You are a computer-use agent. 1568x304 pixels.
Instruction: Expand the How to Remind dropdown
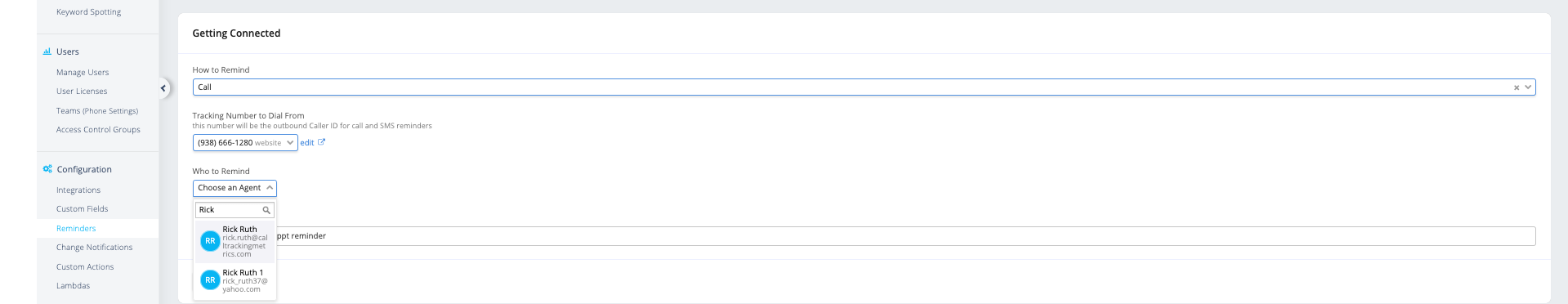[x=1527, y=87]
